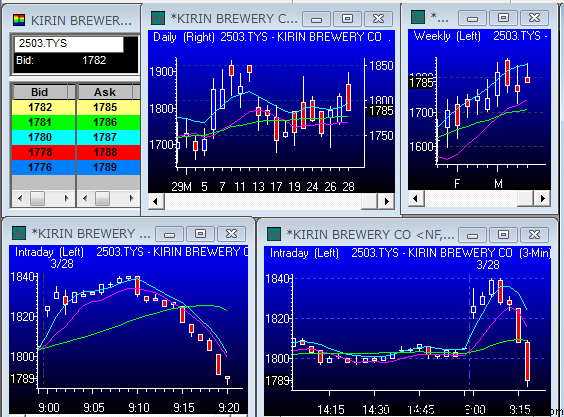
Task: Click the 14:15 time label on 3-Min chart
Action: pos(331,409)
